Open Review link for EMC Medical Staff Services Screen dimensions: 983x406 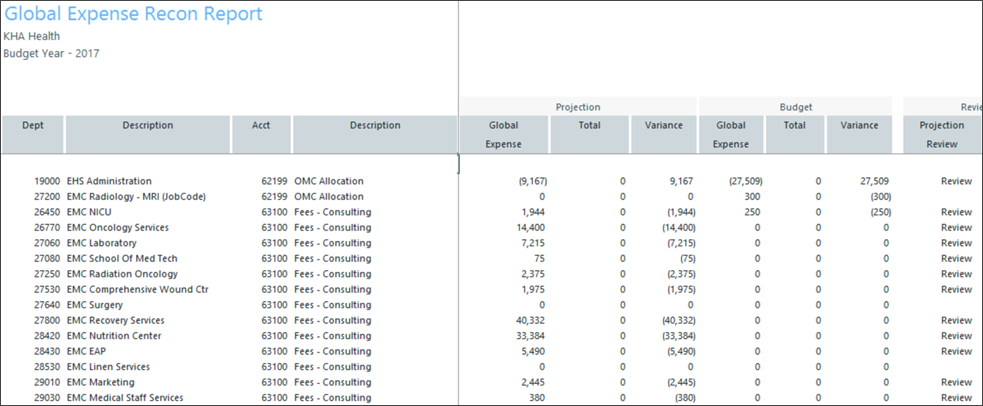[x=956, y=397]
